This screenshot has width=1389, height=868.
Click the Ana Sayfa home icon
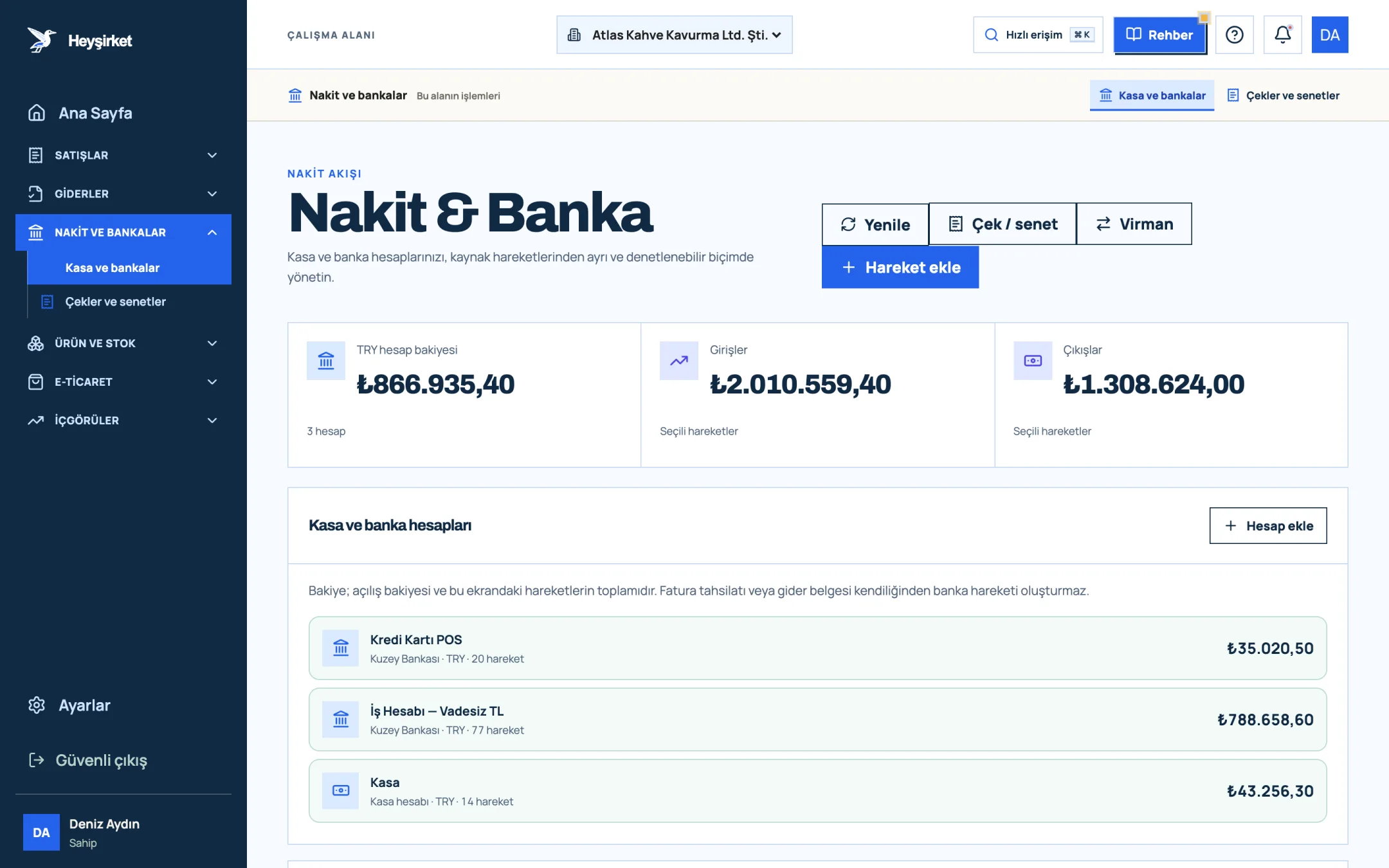click(x=37, y=113)
